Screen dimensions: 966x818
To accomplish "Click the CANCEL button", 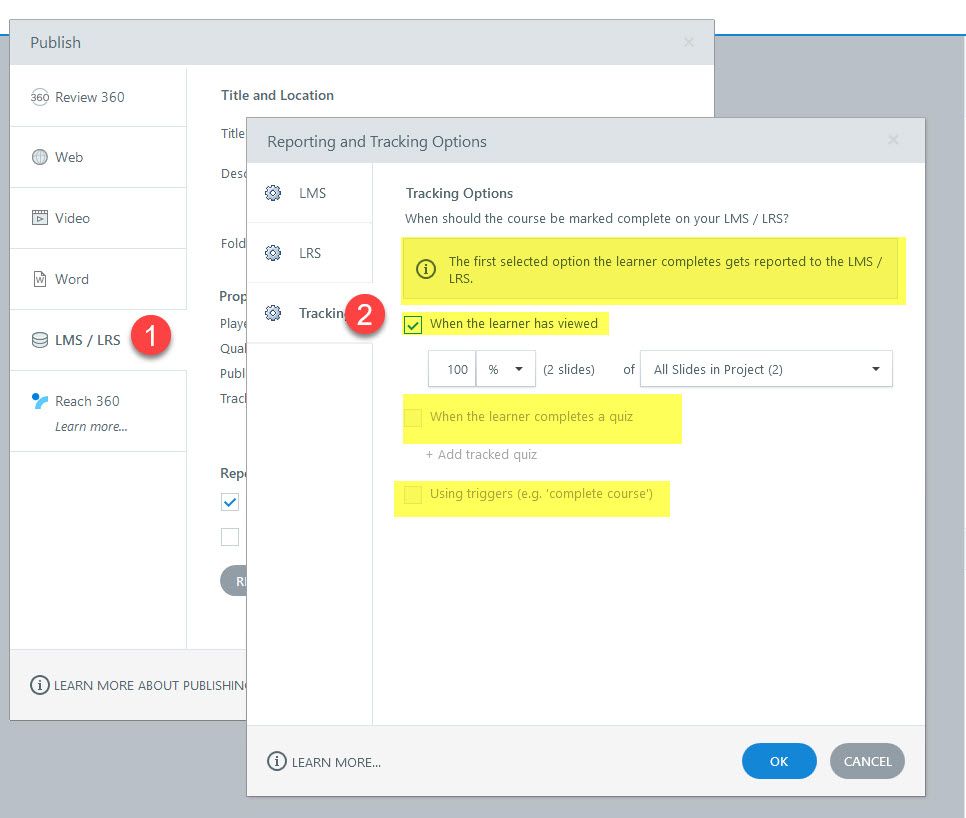I will [x=867, y=761].
